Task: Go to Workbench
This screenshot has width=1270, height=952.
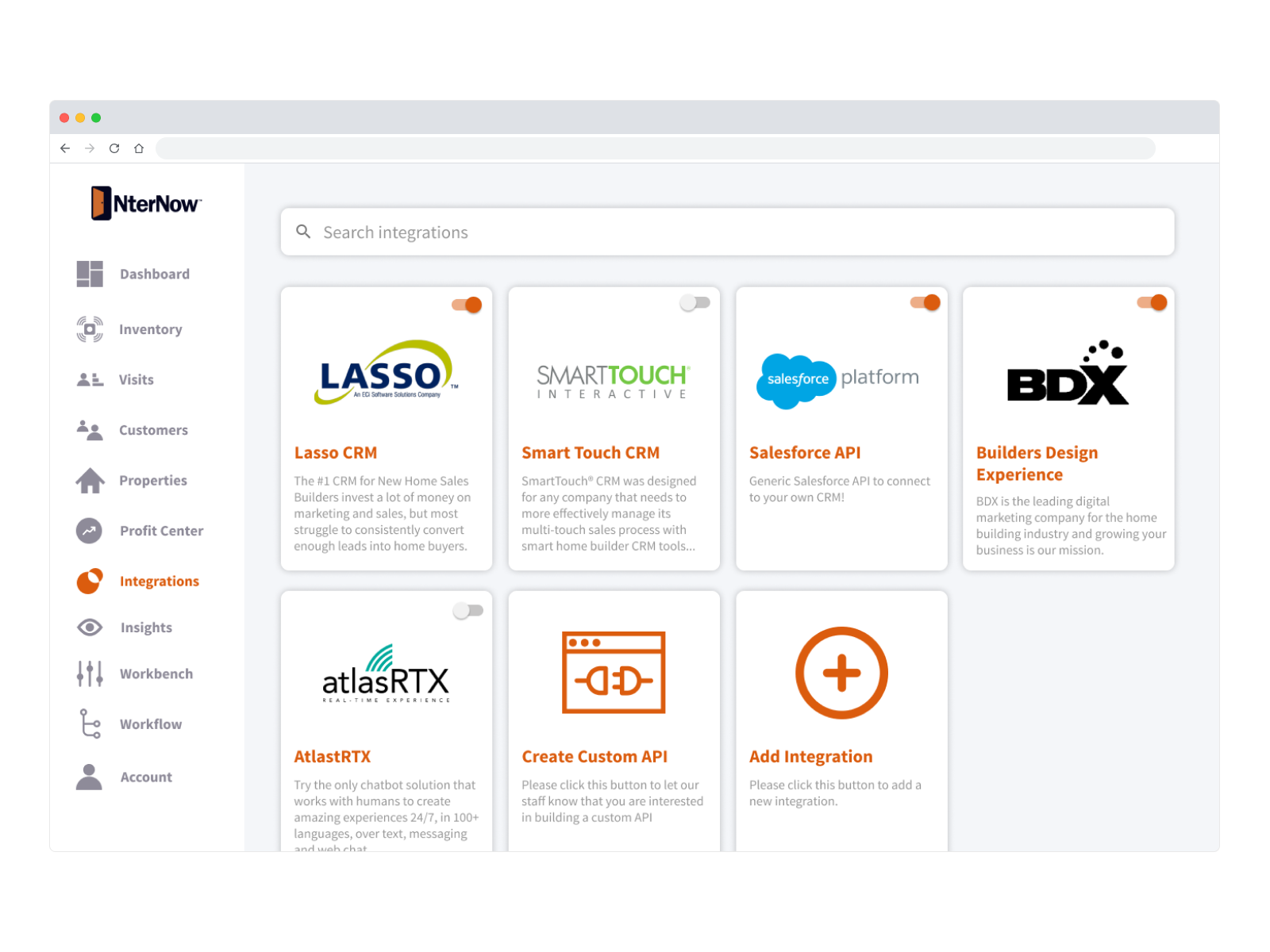Action: pos(156,674)
